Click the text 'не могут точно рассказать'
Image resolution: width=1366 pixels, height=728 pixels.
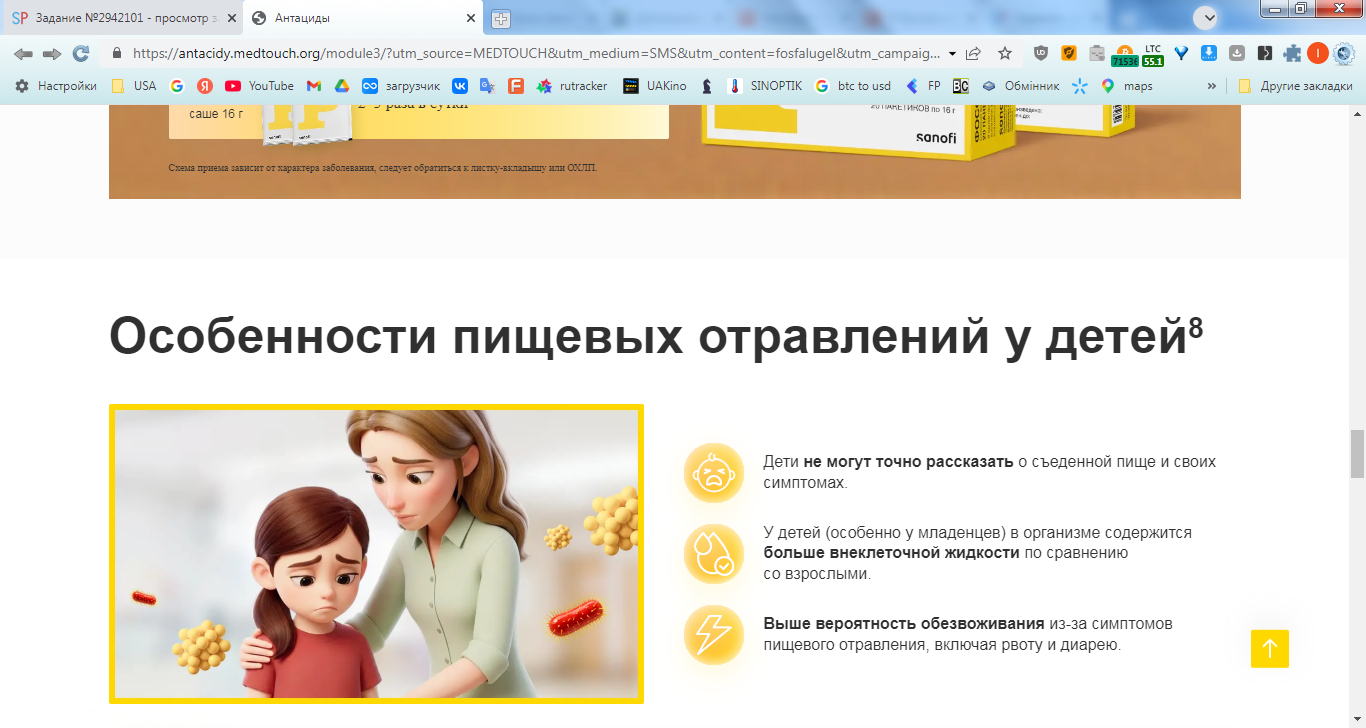[x=908, y=462]
